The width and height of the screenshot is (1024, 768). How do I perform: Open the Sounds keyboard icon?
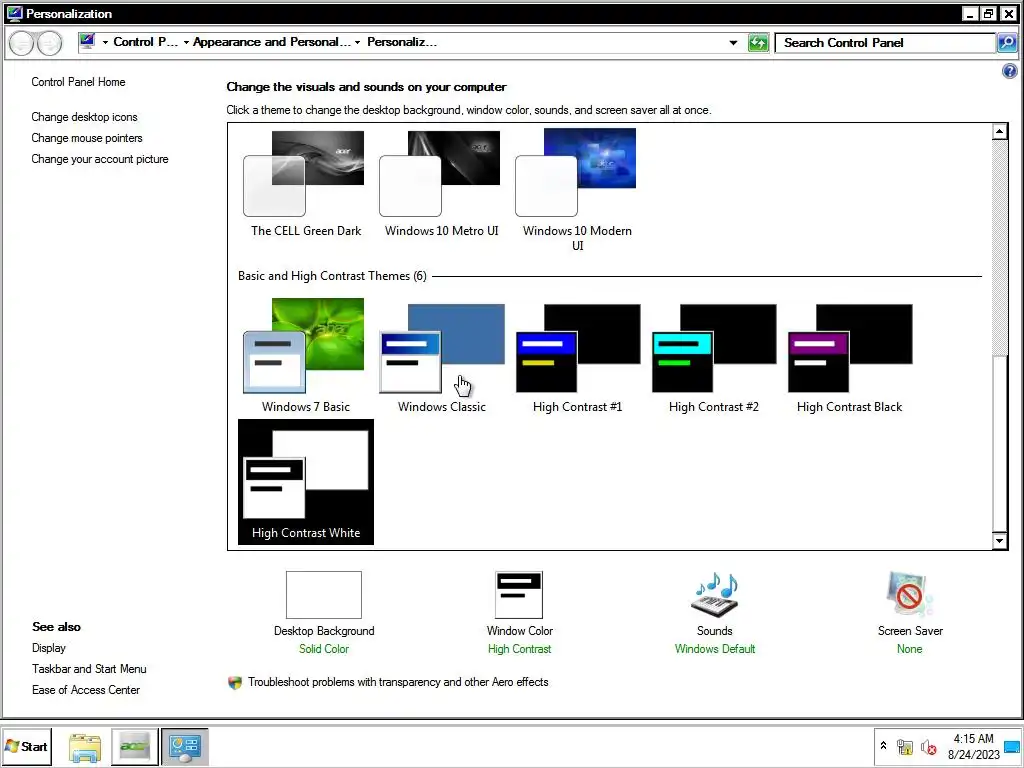coord(714,595)
